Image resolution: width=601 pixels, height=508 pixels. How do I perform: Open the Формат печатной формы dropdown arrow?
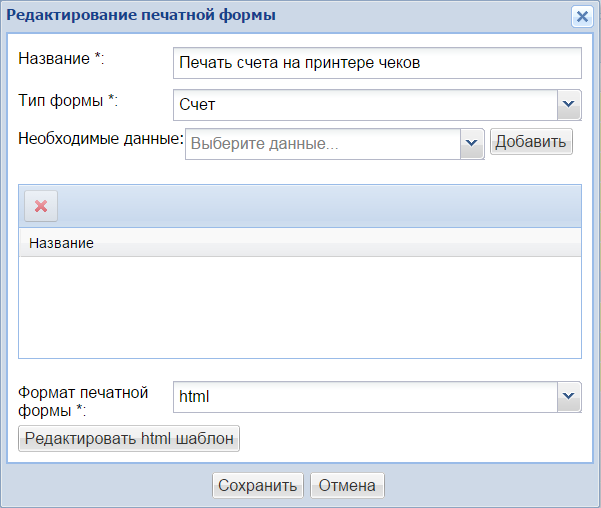pos(569,396)
